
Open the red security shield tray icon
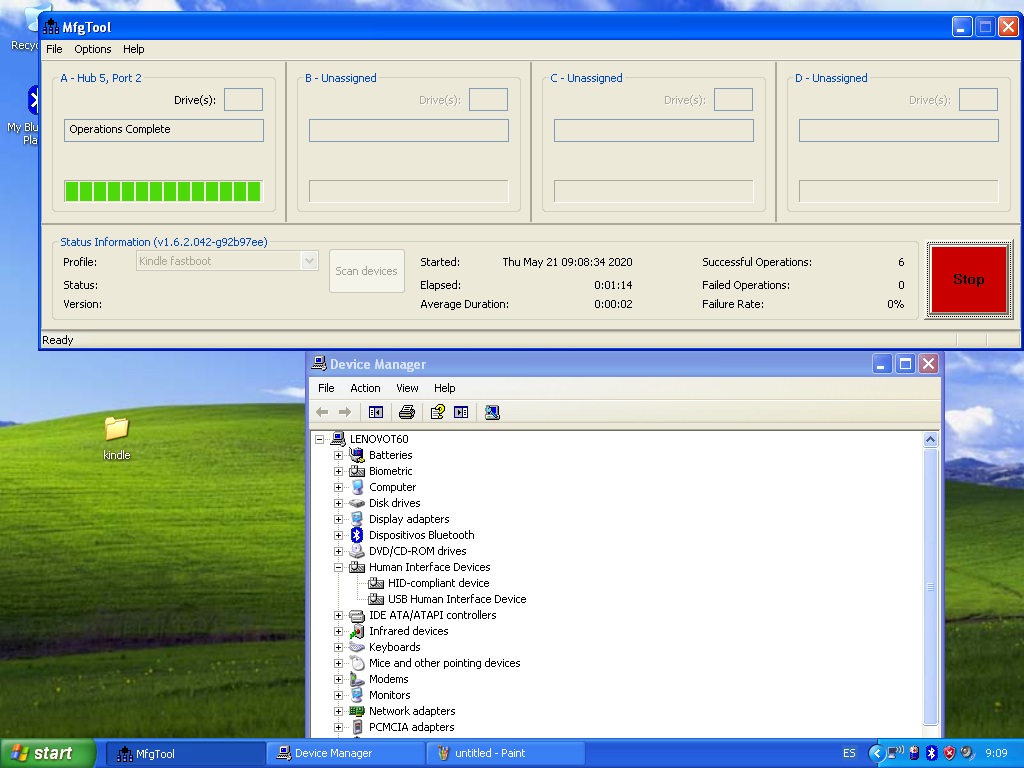point(948,753)
